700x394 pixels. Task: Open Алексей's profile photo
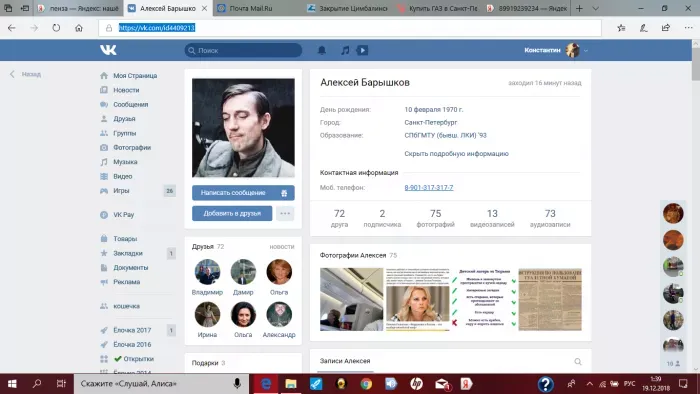click(243, 128)
